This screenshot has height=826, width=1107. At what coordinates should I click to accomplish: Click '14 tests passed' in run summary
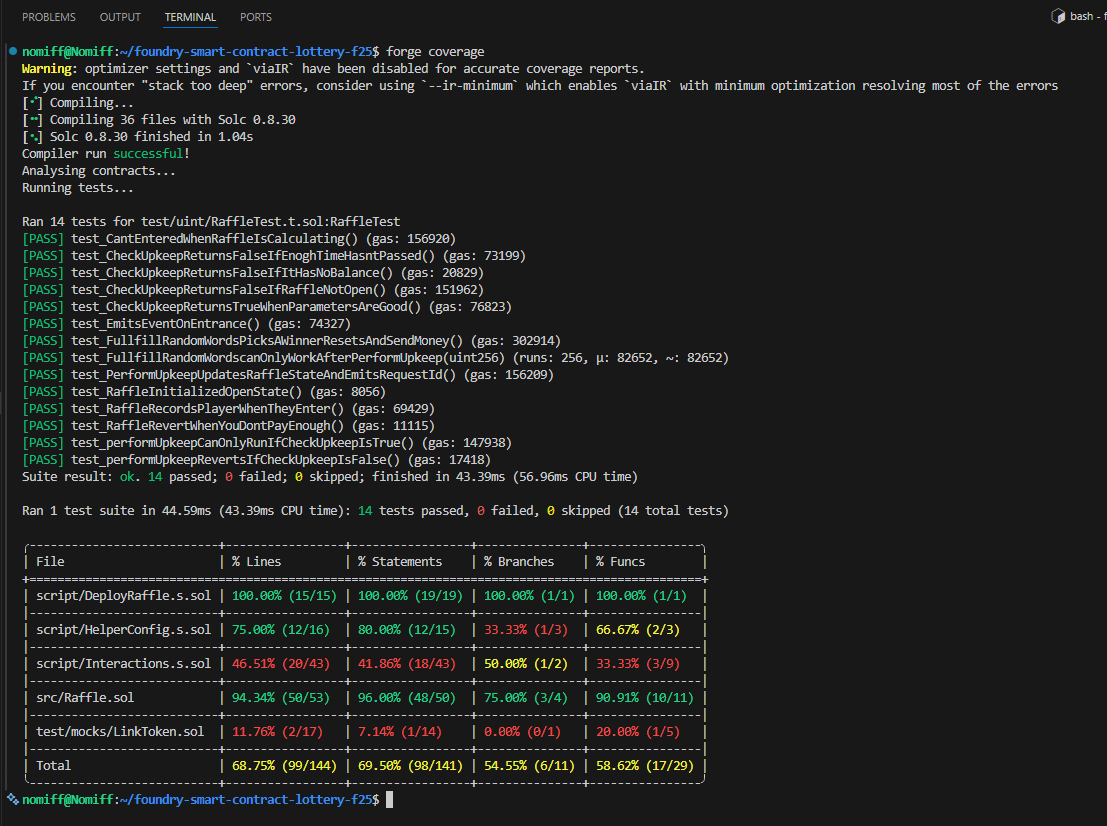pyautogui.click(x=410, y=510)
